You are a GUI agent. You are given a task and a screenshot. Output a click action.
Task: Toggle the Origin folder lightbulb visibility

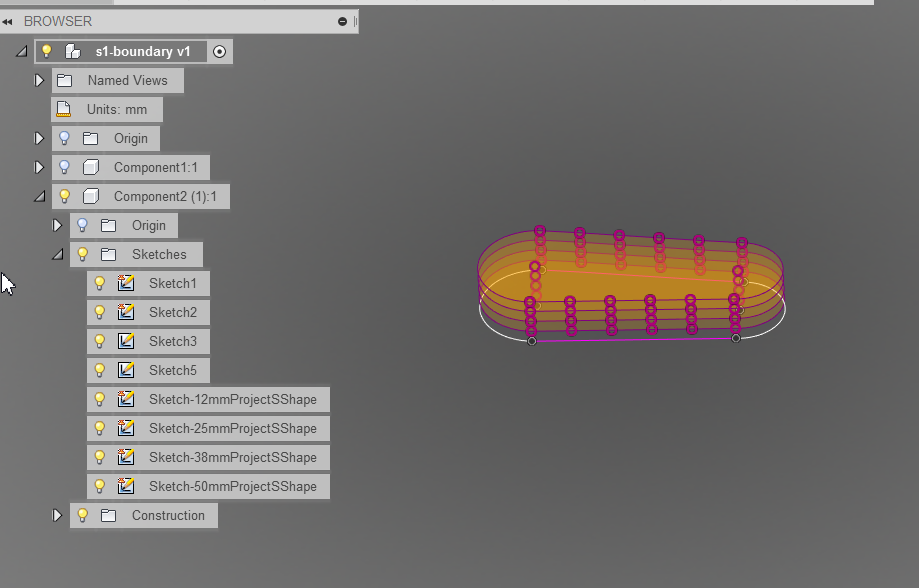(65, 138)
